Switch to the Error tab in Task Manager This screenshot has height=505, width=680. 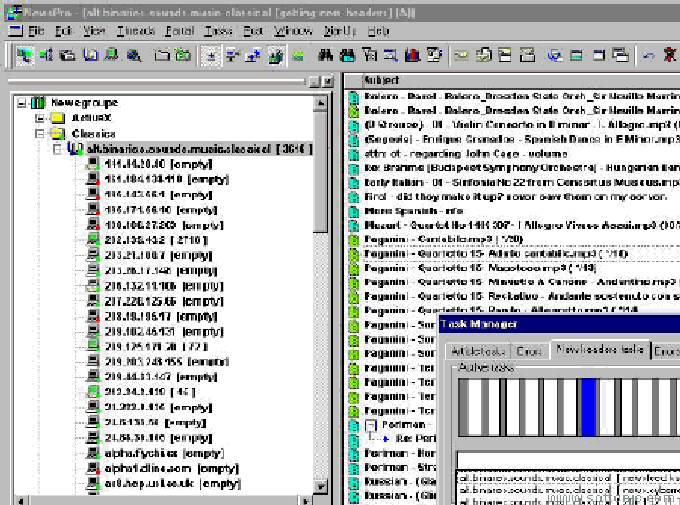530,351
